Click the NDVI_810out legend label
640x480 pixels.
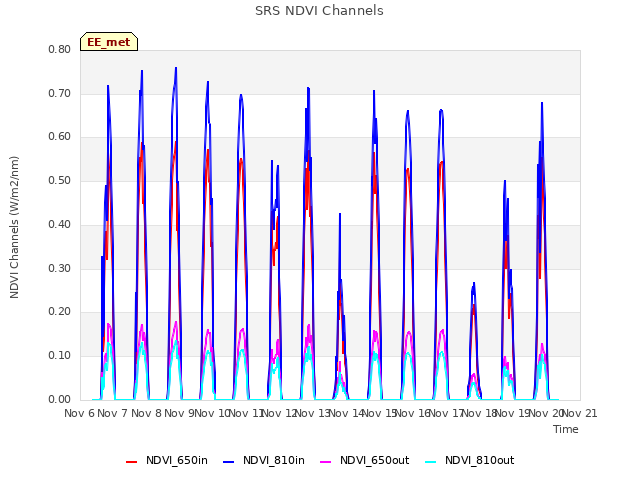click(480, 460)
